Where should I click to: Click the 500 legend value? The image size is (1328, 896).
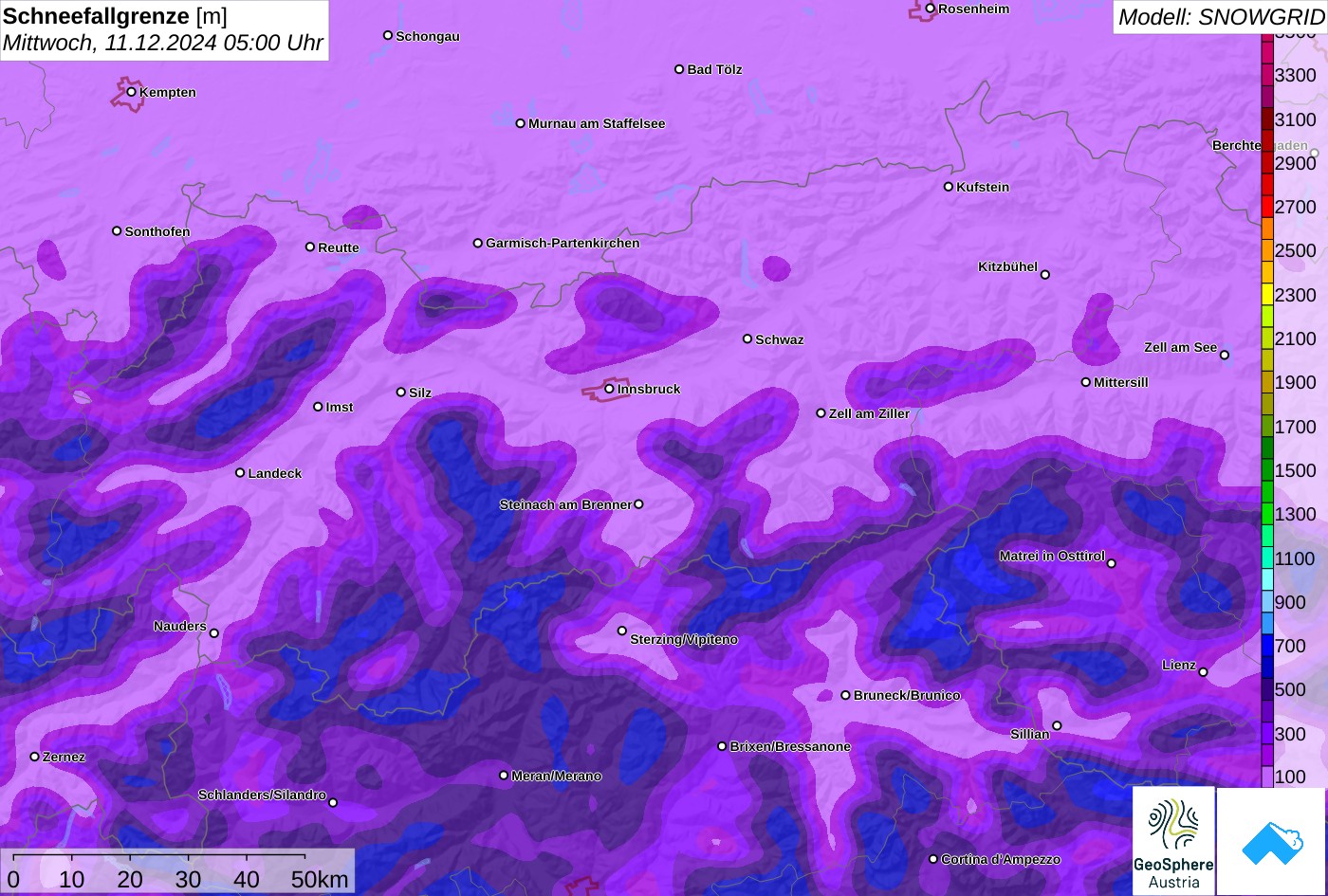tap(1291, 690)
